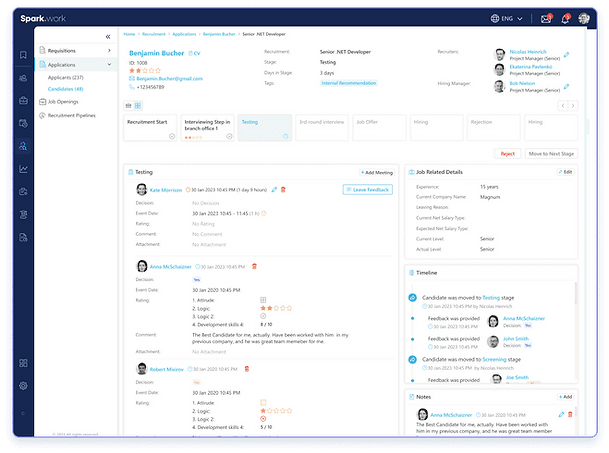Image resolution: width=609 pixels, height=453 pixels.
Task: Go to Applications breadcrumb
Action: pos(184,34)
